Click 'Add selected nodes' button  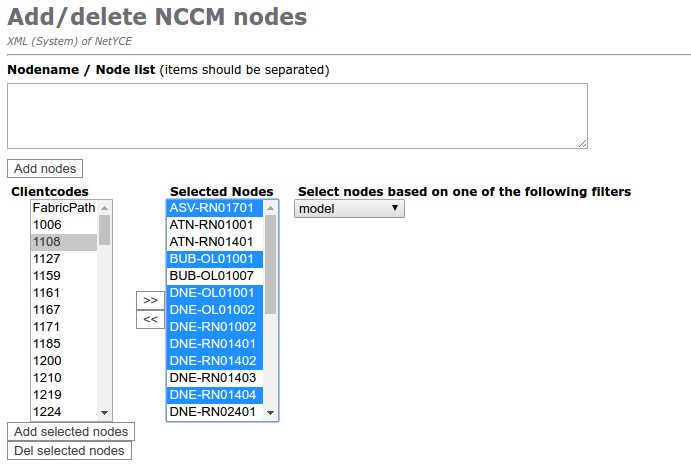71,431
